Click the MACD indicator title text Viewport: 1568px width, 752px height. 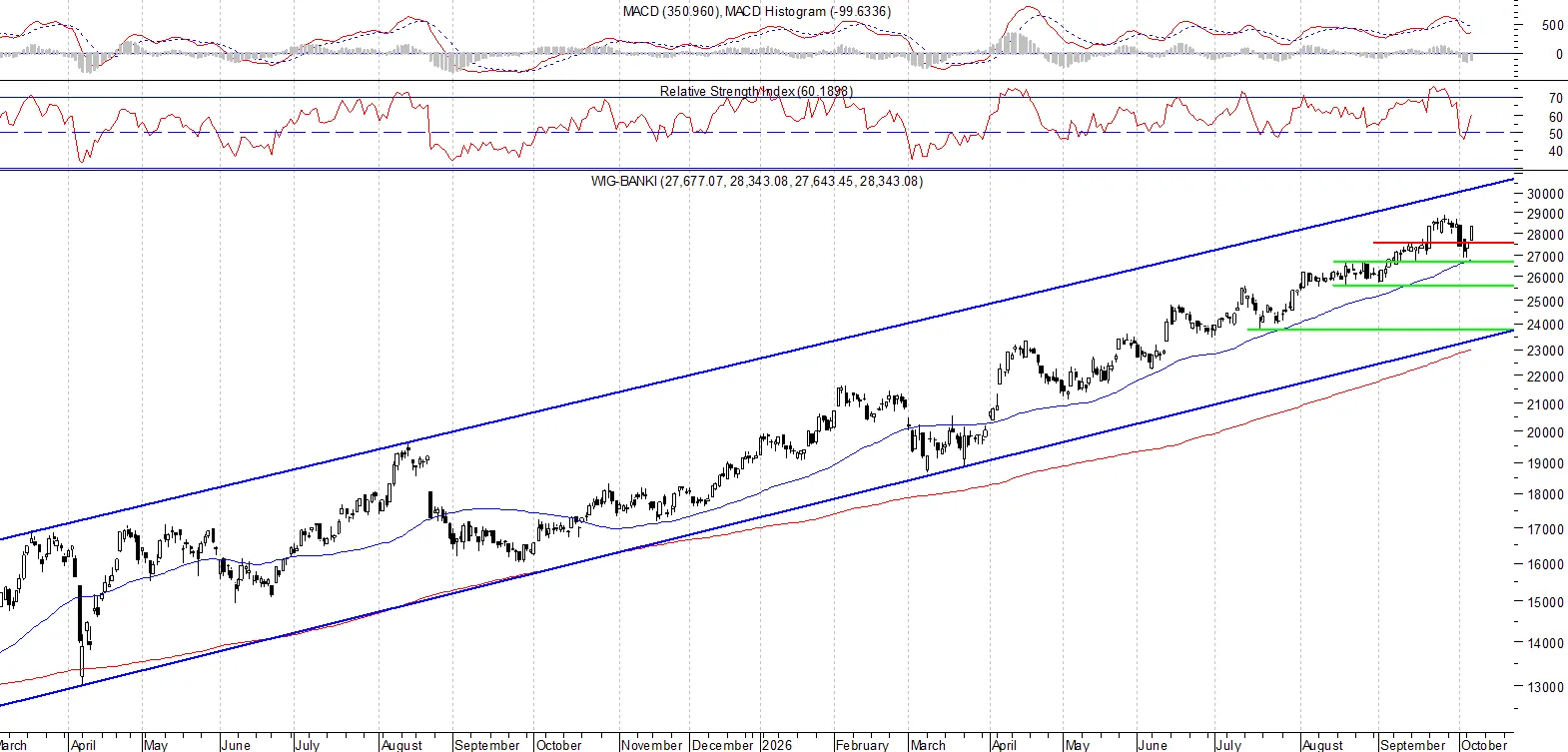click(x=757, y=11)
